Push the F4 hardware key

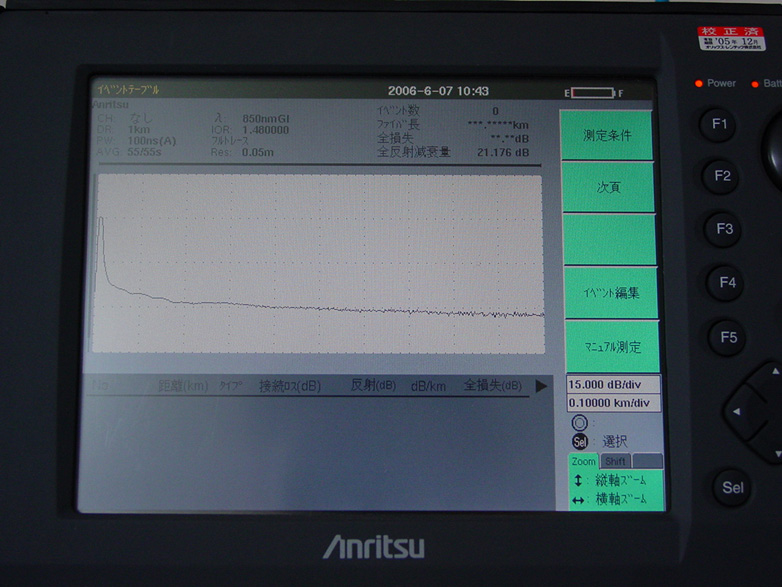click(727, 283)
